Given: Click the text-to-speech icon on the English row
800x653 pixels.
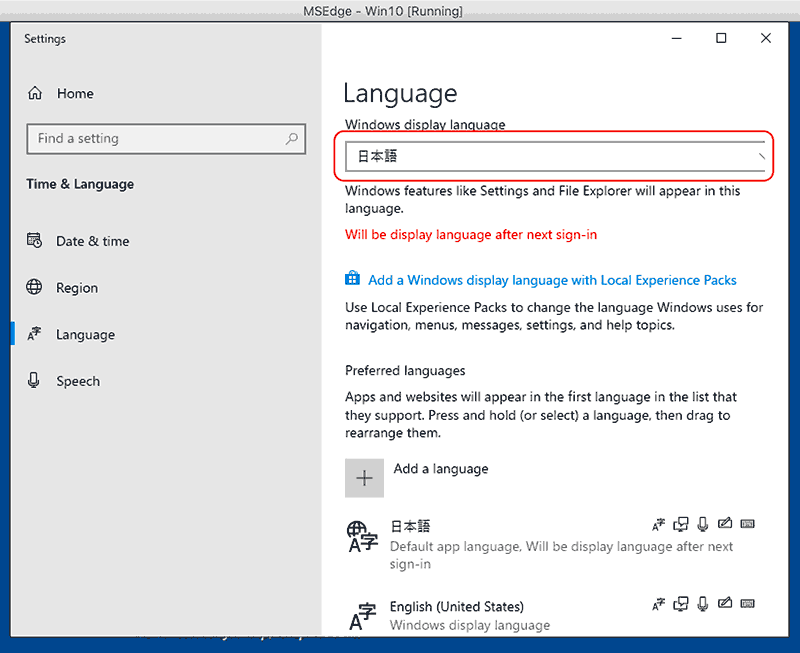Looking at the screenshot, I should click(681, 604).
